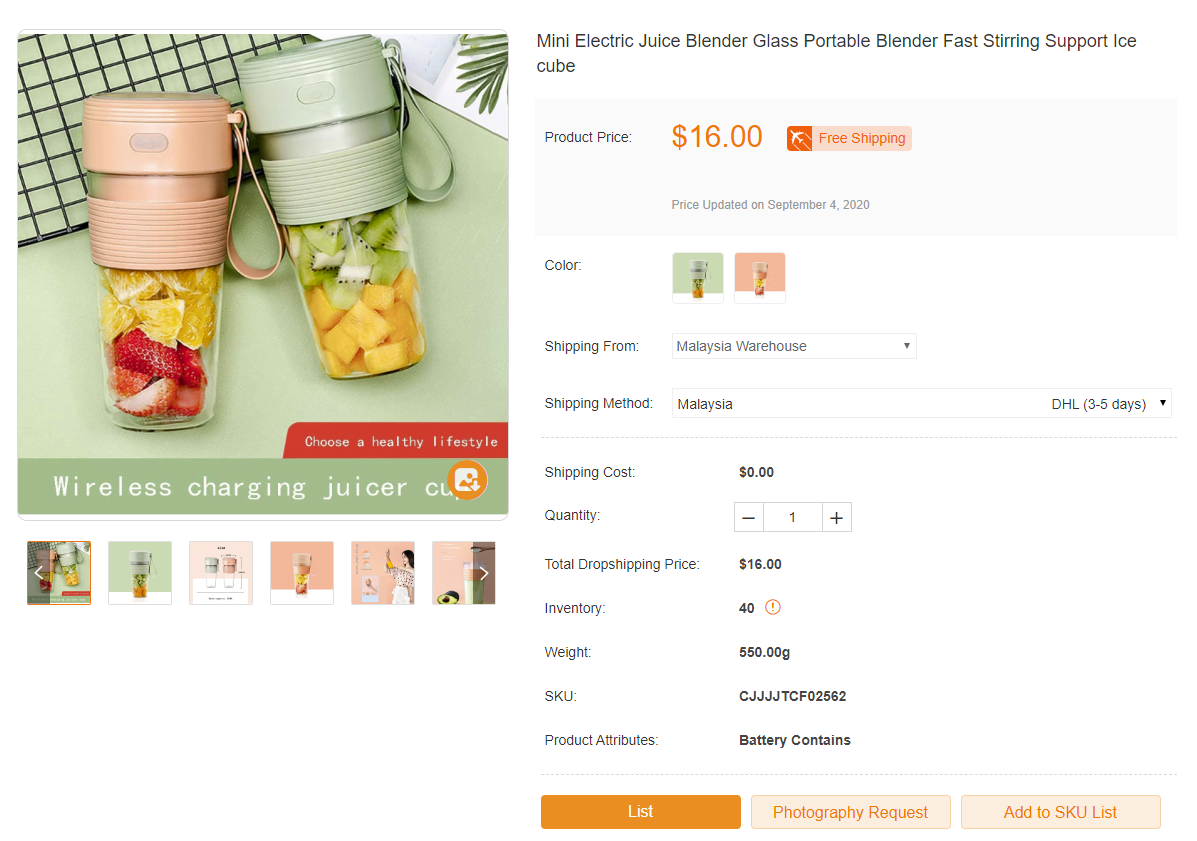The height and width of the screenshot is (841, 1197).
Task: Click the next thumbnail arrow
Action: 484,573
